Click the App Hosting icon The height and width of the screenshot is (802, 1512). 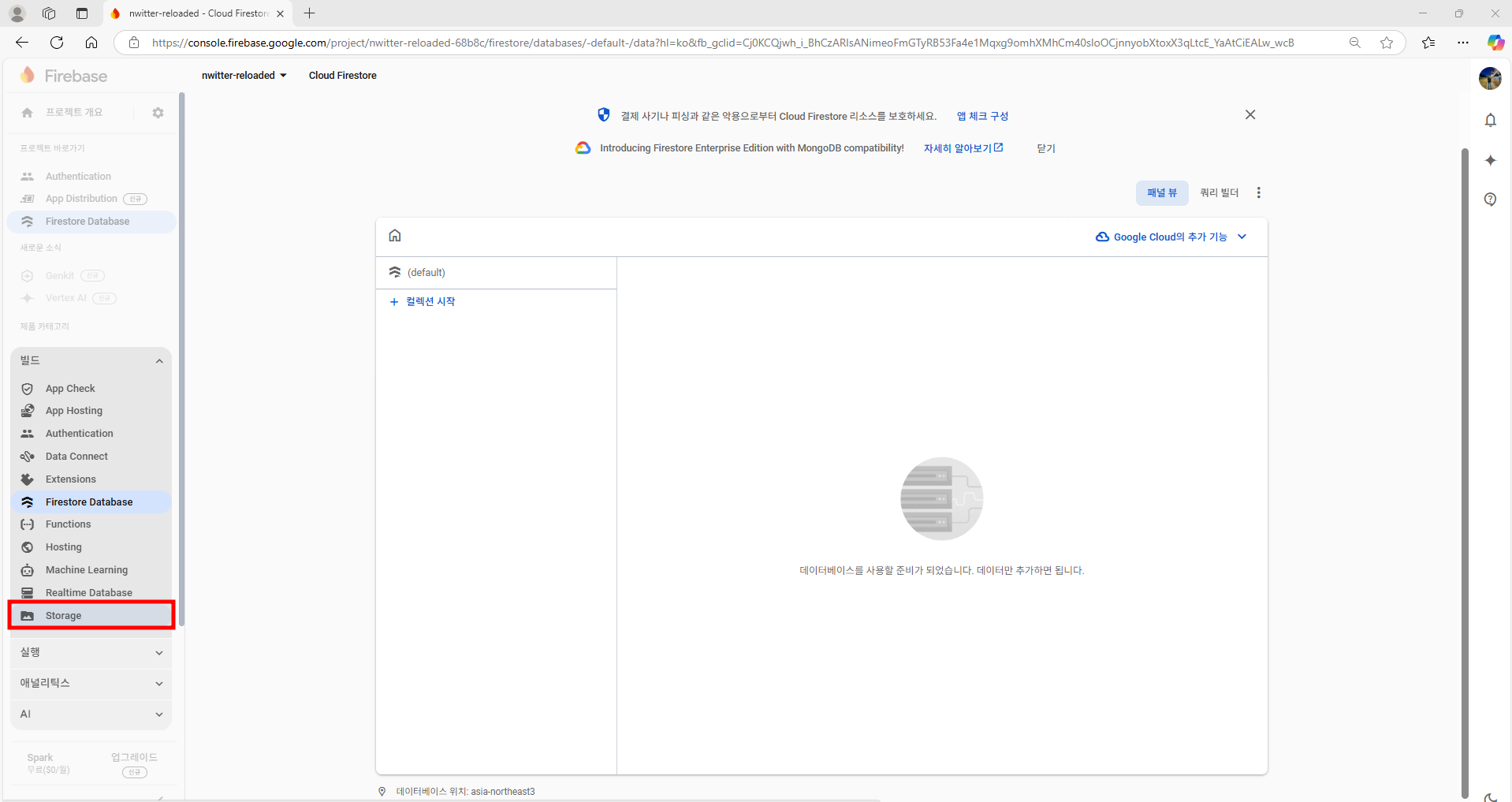28,411
